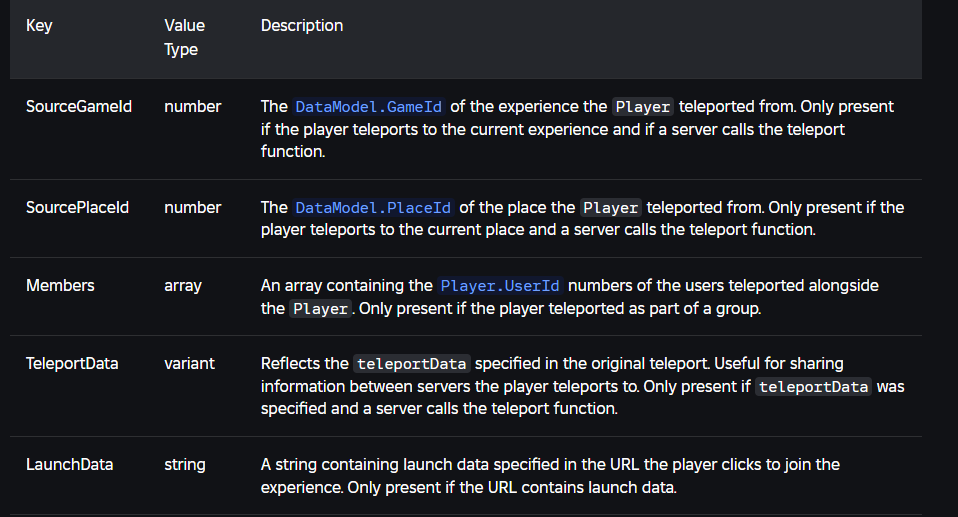The width and height of the screenshot is (958, 517).
Task: Click the 'variant' value type for TeleportData
Action: point(189,363)
